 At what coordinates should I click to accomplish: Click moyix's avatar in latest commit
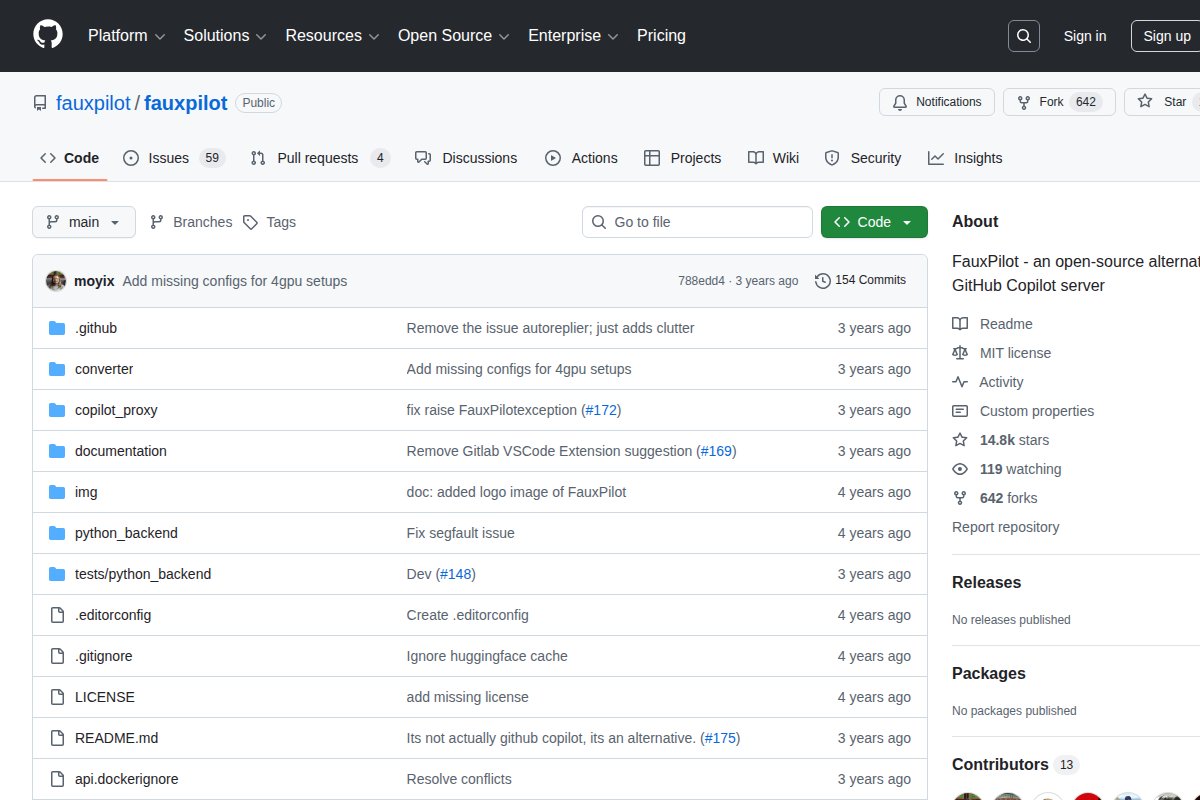56,281
